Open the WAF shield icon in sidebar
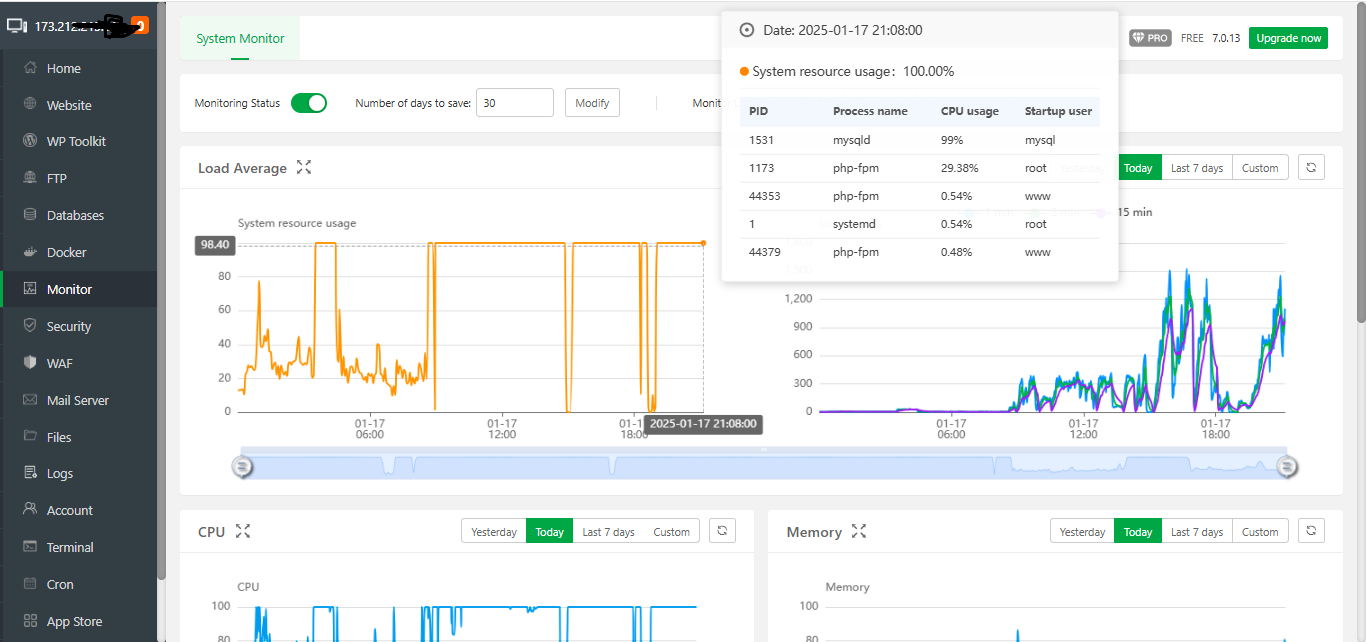The height and width of the screenshot is (642, 1366). (30, 363)
